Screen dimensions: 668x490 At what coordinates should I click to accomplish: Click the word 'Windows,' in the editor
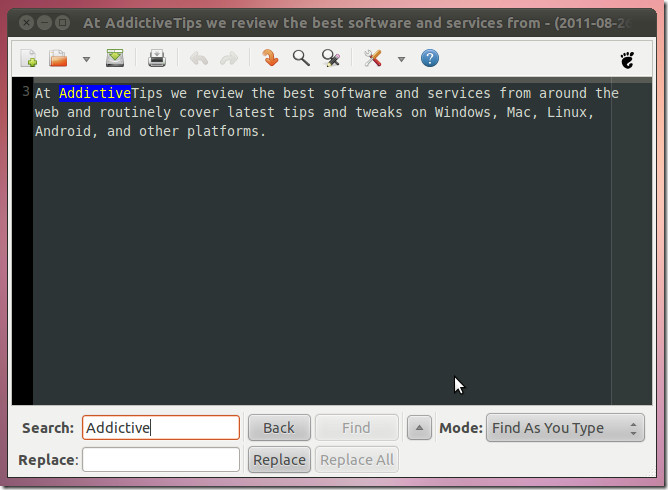tap(466, 112)
